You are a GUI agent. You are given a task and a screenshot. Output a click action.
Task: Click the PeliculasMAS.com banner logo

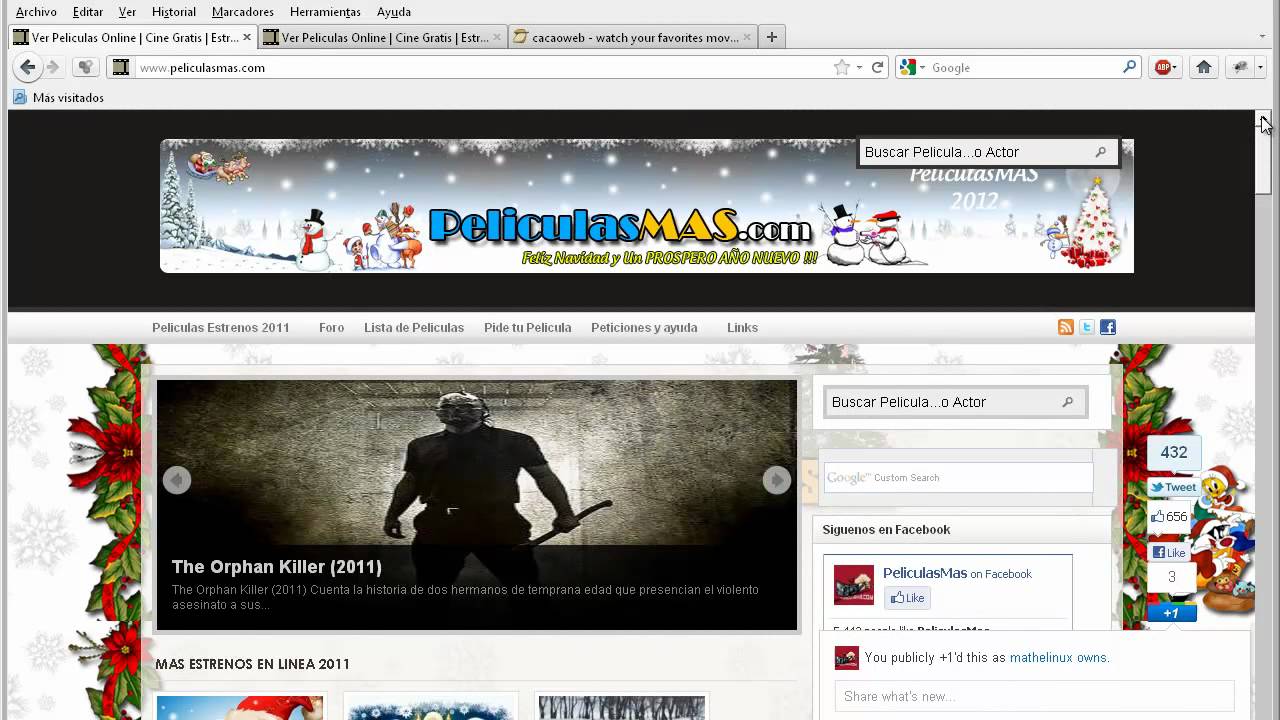(619, 226)
